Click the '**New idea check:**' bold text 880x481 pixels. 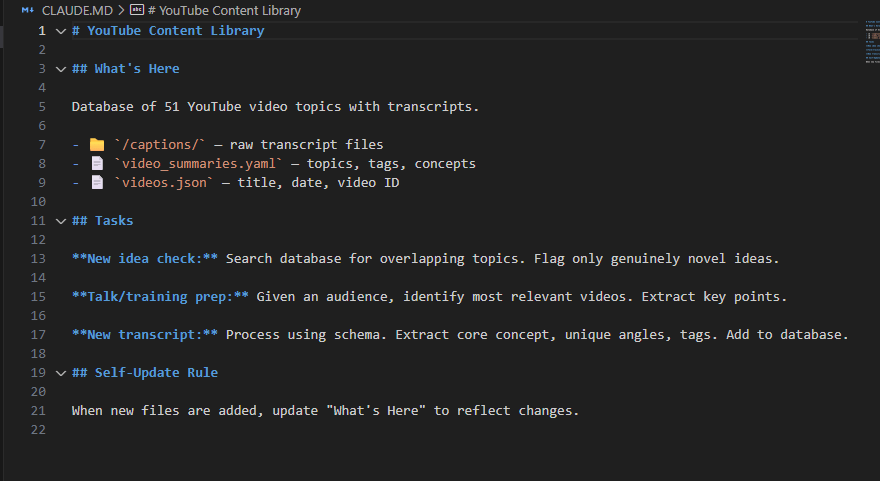[145, 259]
